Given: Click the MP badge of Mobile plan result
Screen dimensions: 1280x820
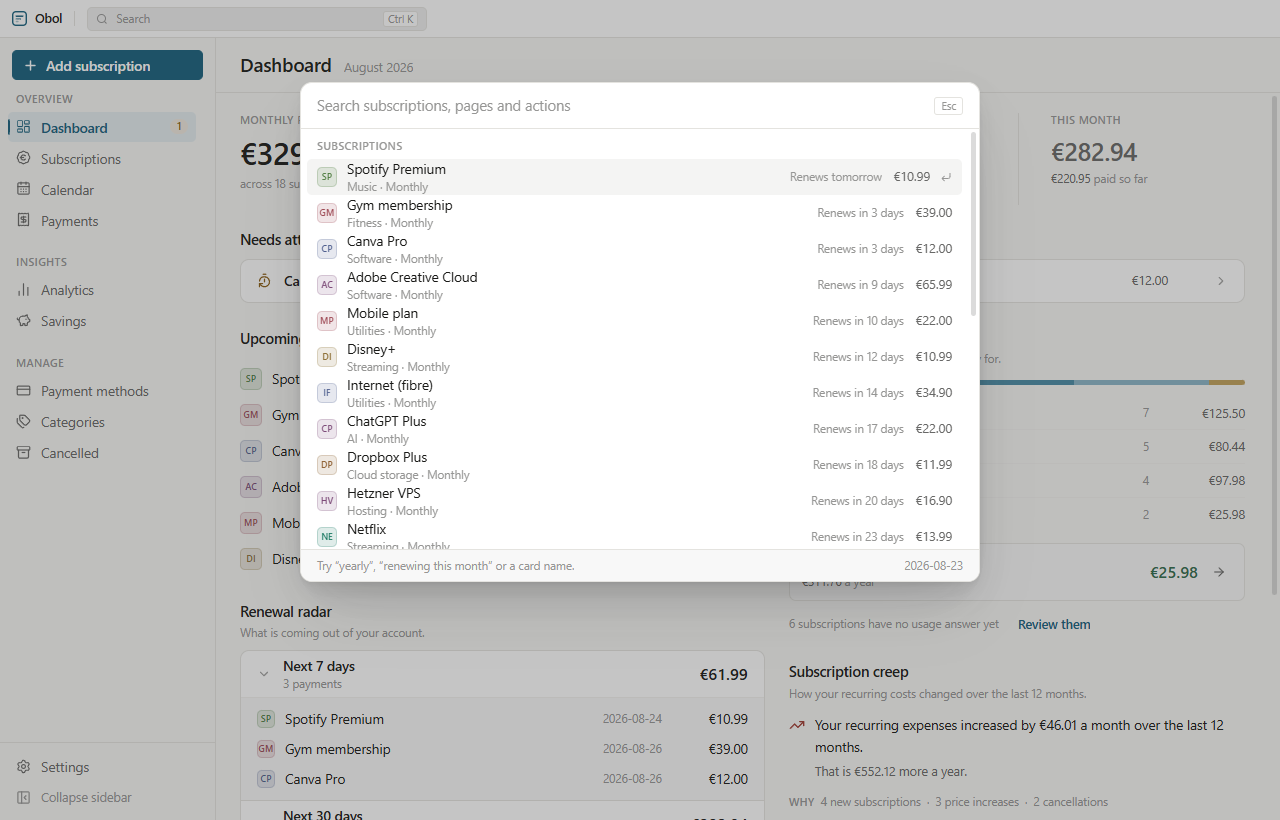Looking at the screenshot, I should tap(327, 321).
